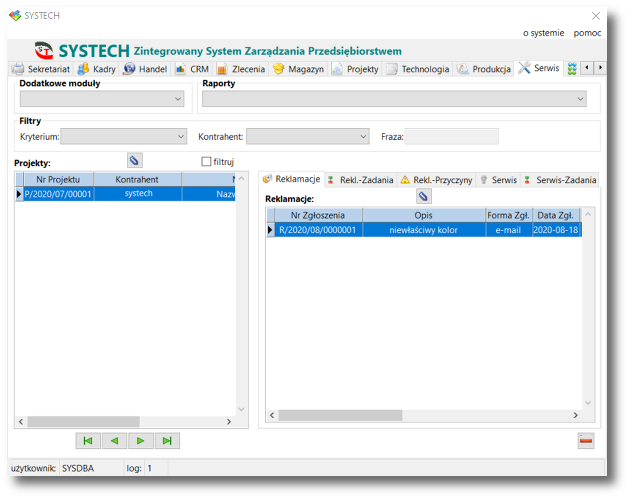Image resolution: width=630 pixels, height=499 pixels.
Task: Click the Kontrahent column header in Projekty
Action: [x=137, y=179]
